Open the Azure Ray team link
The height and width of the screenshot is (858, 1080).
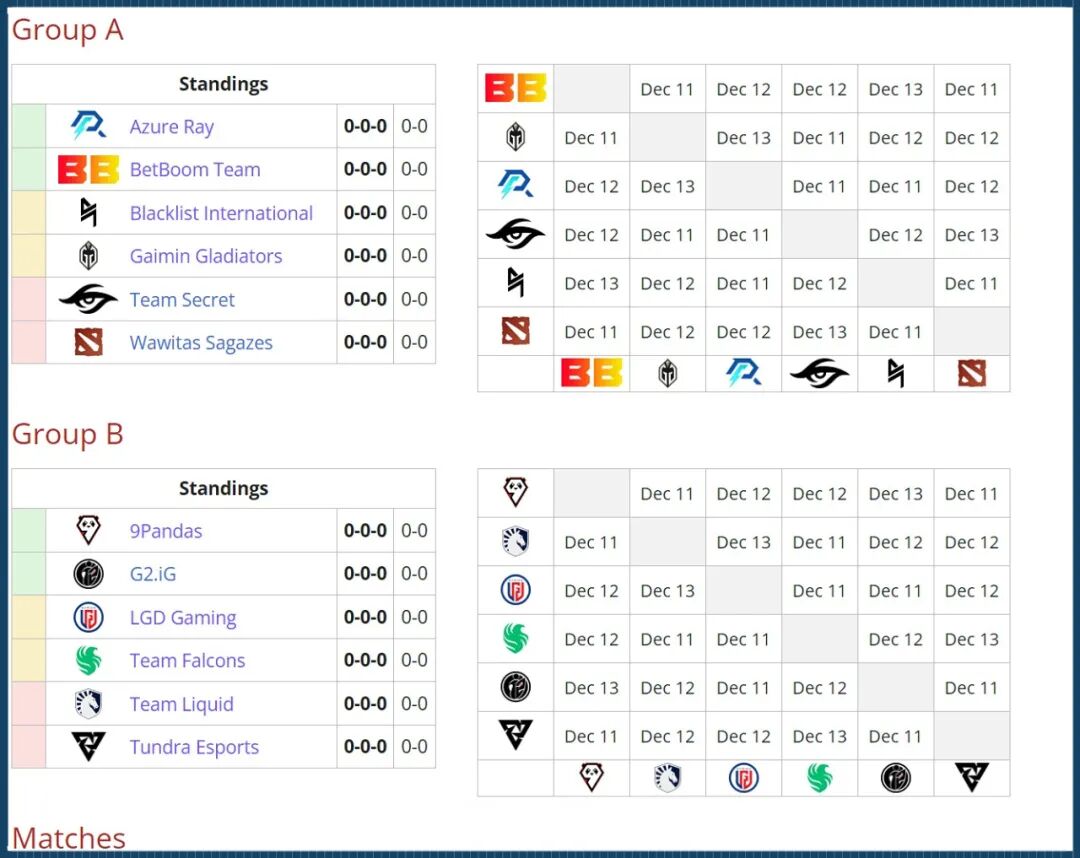click(172, 127)
